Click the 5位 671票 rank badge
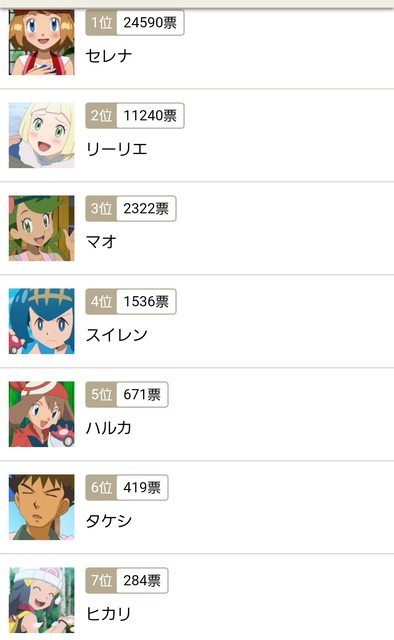This screenshot has height=640, width=394. tap(127, 395)
